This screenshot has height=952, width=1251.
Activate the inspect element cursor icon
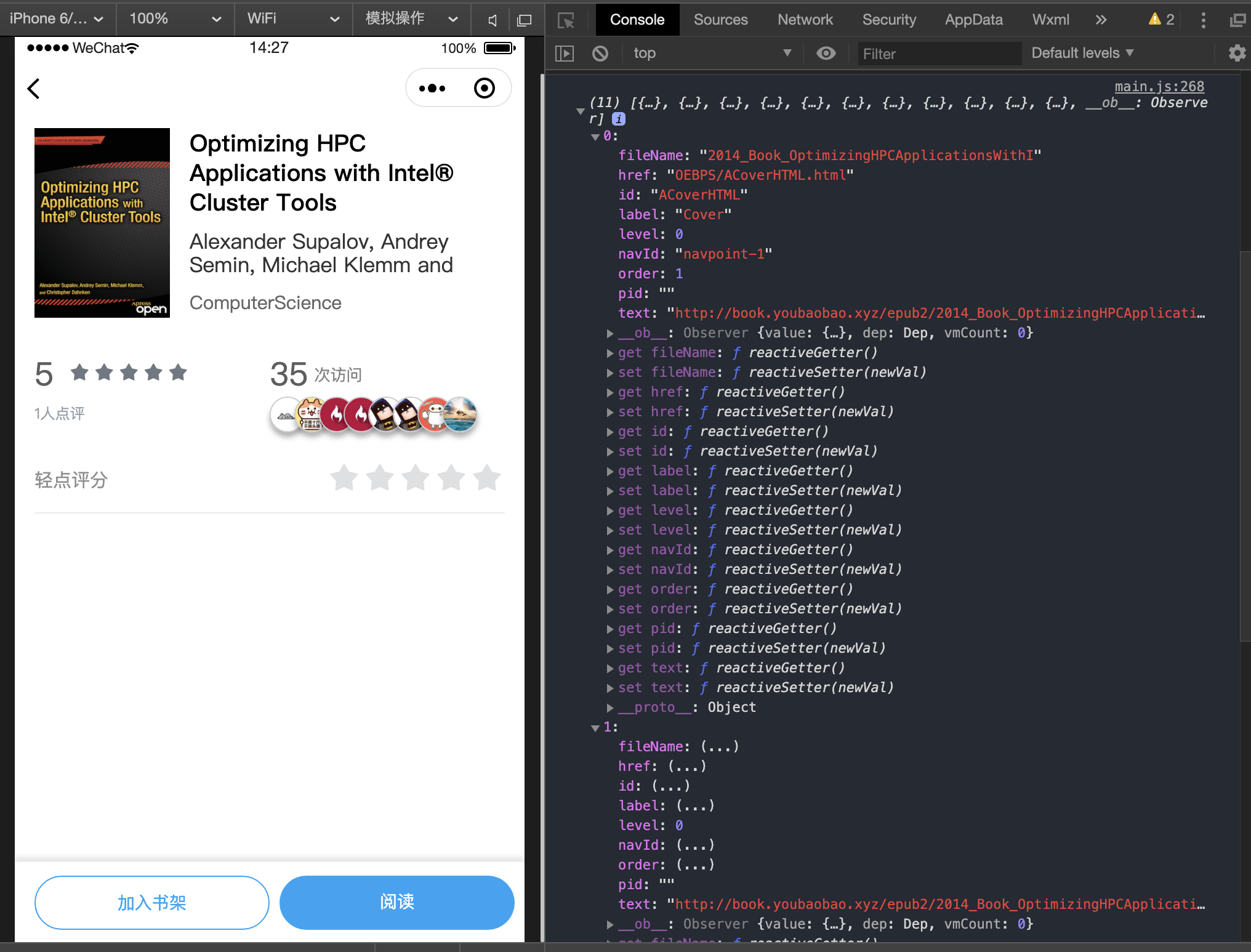[566, 20]
